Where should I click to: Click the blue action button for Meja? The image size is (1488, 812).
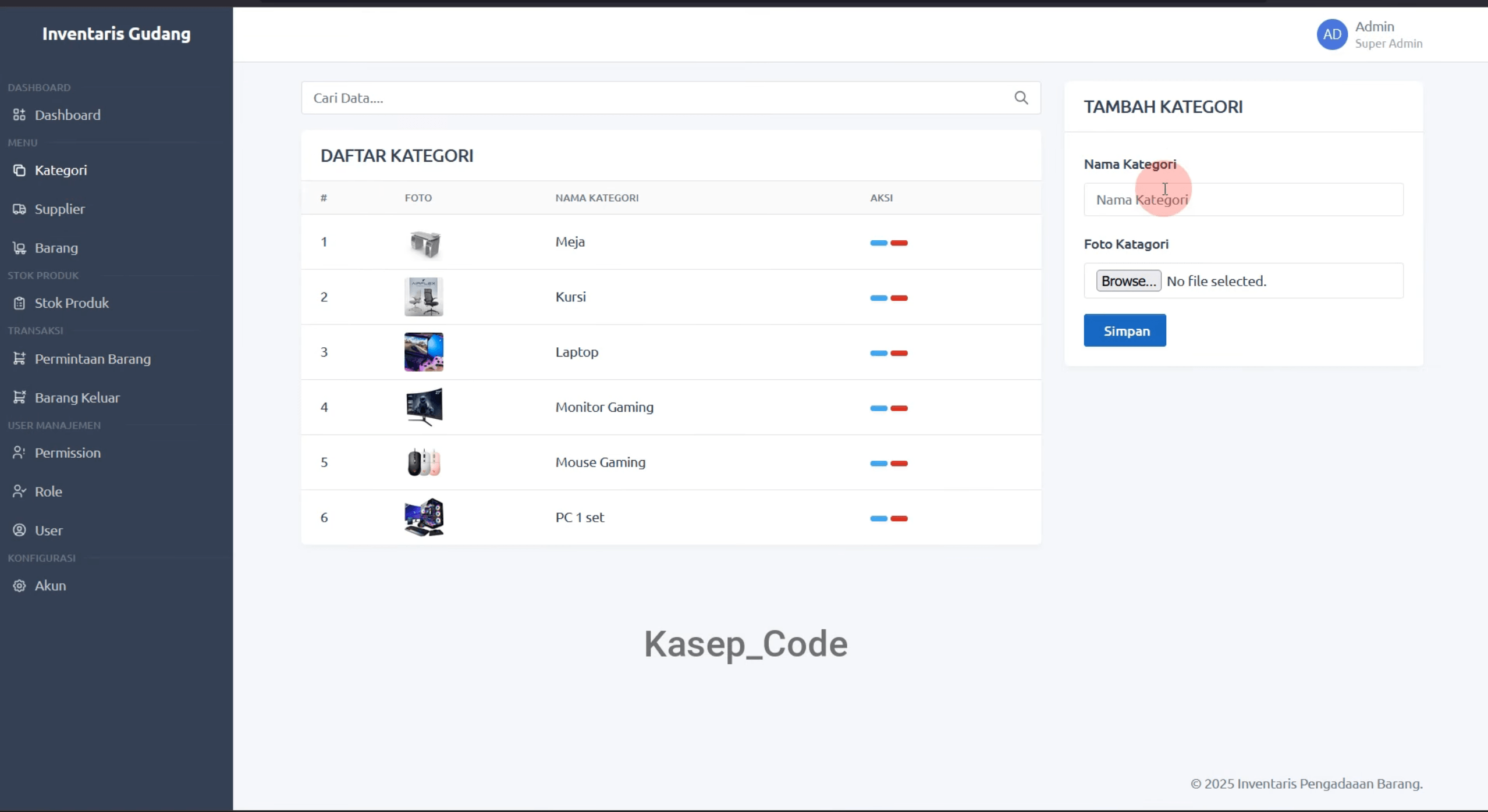[x=879, y=243]
